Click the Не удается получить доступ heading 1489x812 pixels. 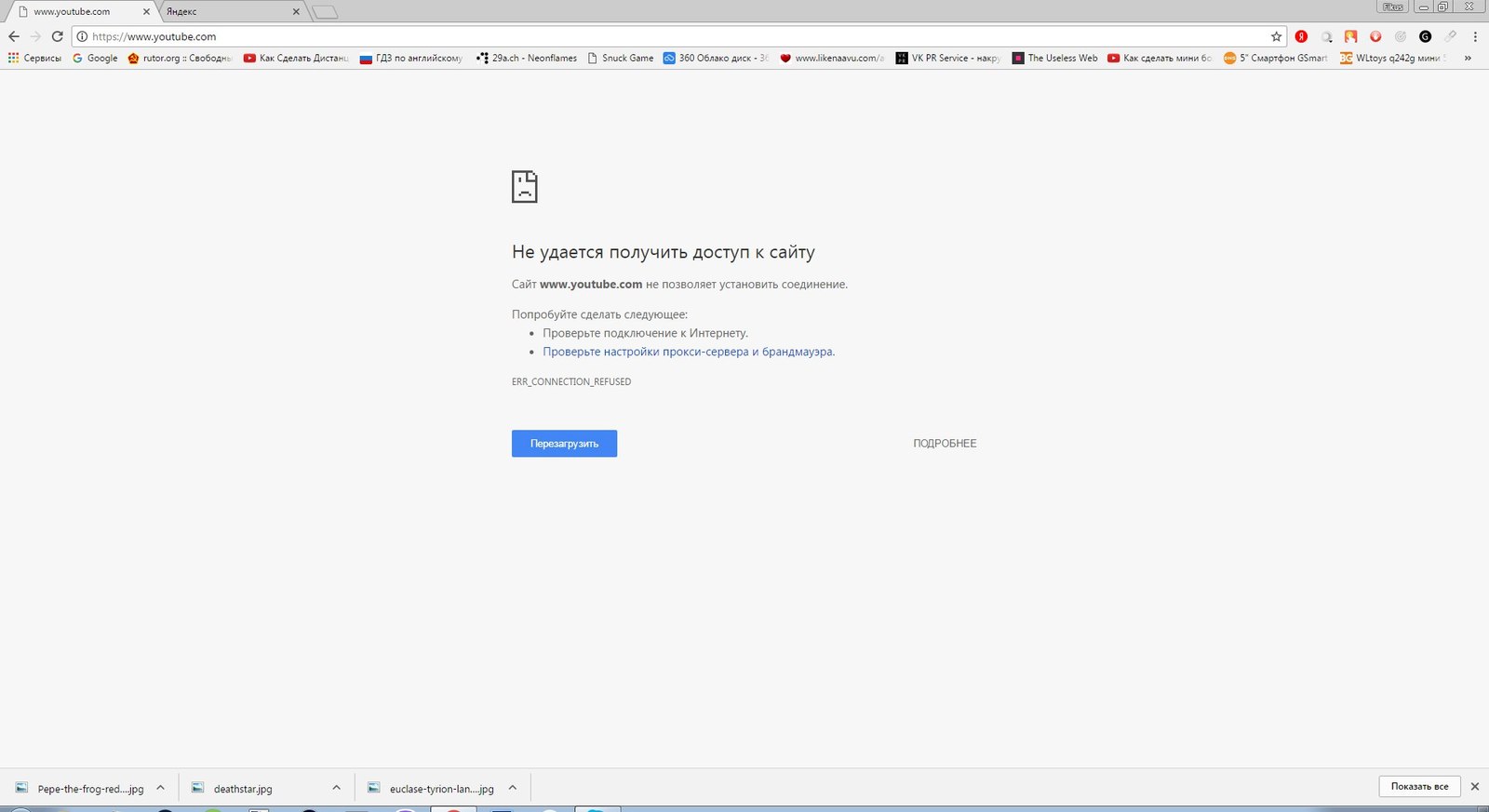pyautogui.click(x=664, y=252)
